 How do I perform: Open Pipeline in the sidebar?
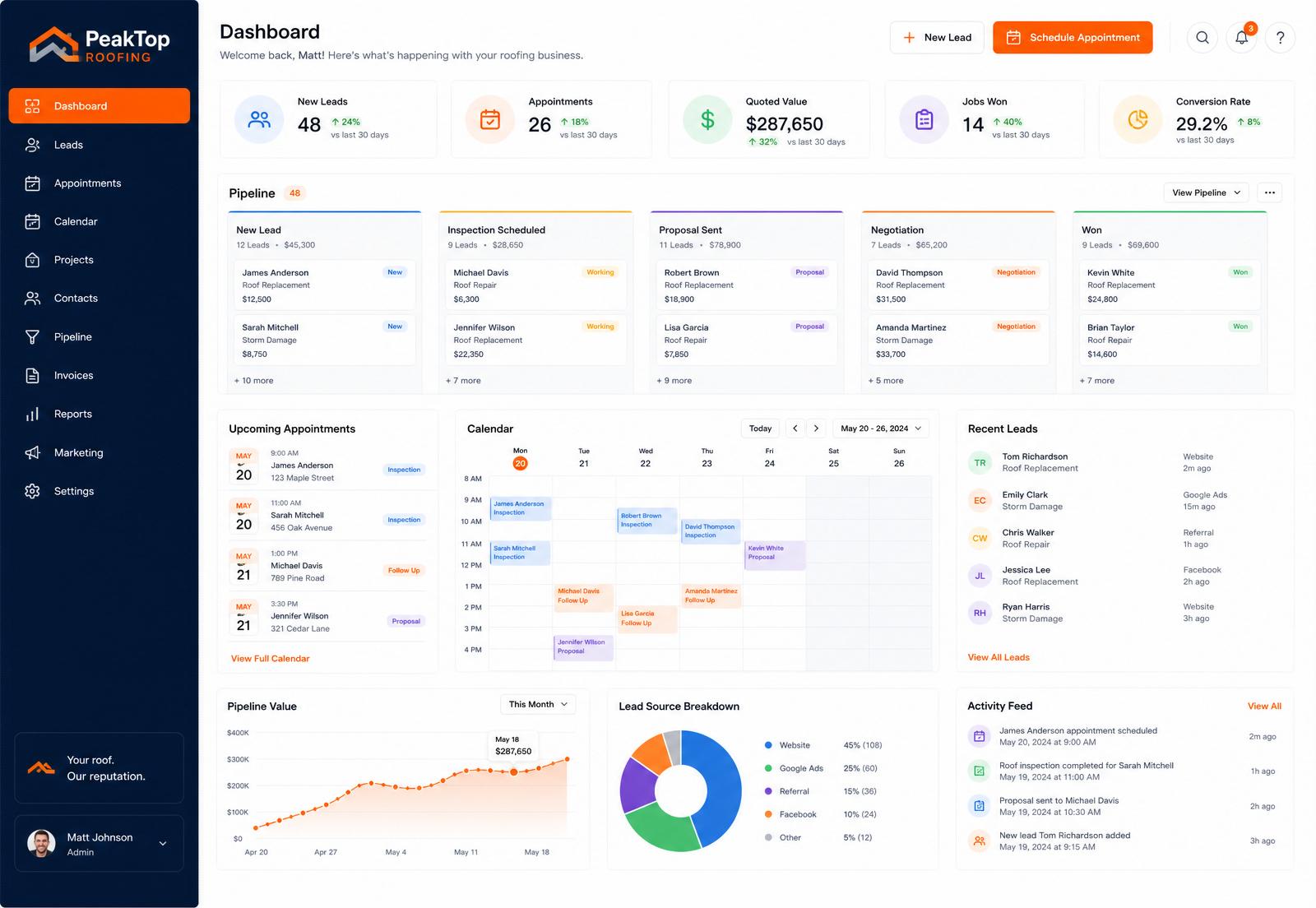tap(100, 337)
